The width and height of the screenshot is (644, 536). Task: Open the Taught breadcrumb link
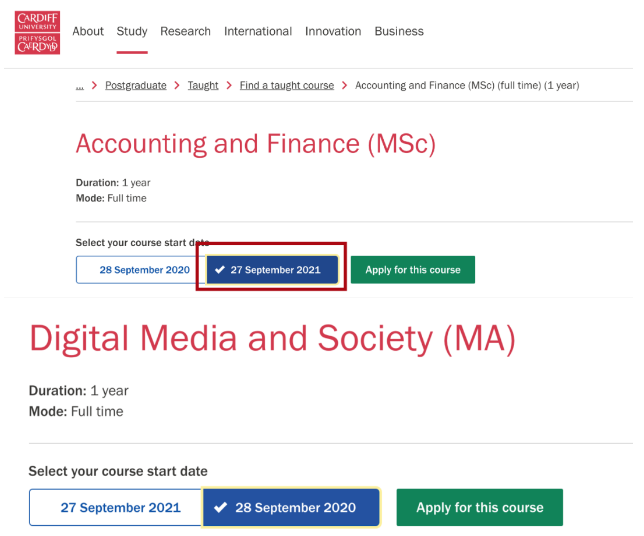[203, 86]
